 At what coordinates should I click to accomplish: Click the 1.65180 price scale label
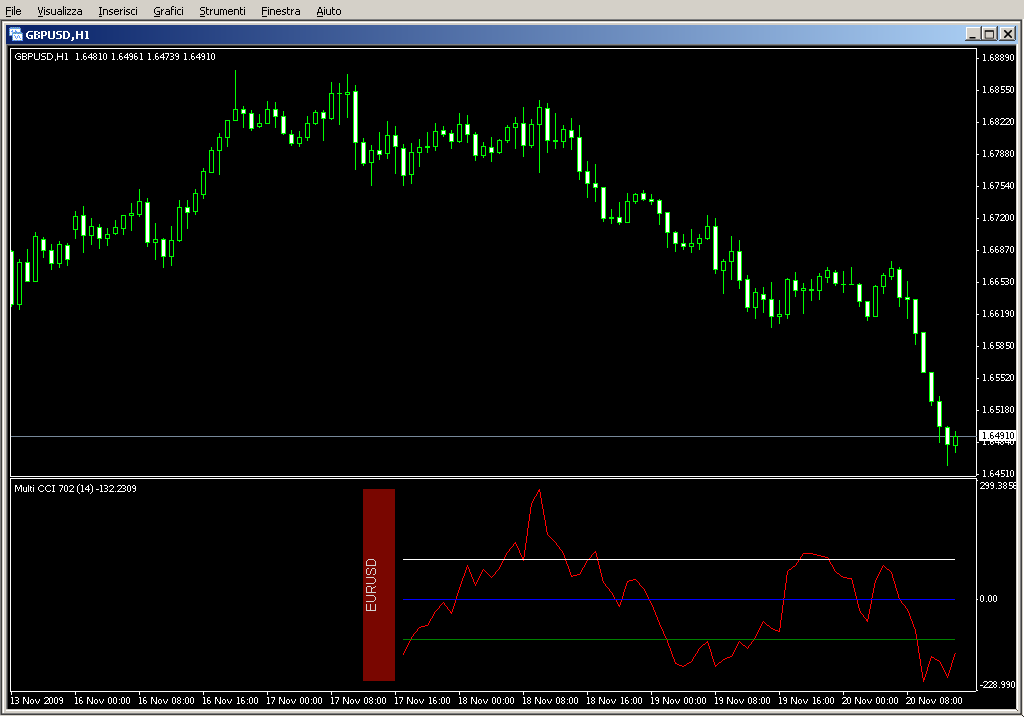click(x=999, y=409)
